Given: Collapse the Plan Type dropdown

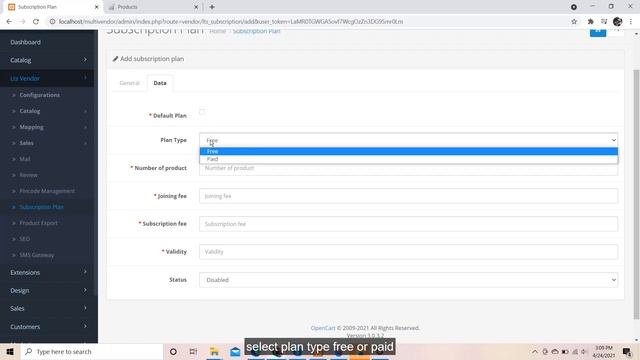Looking at the screenshot, I should [409, 140].
